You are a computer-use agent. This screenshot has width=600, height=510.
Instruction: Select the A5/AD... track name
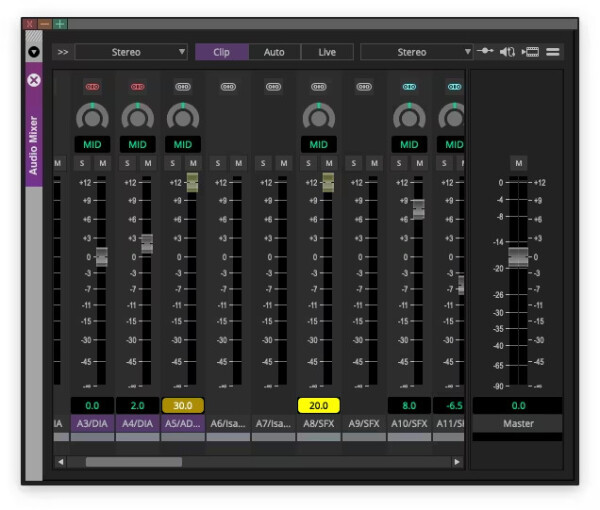coord(183,424)
